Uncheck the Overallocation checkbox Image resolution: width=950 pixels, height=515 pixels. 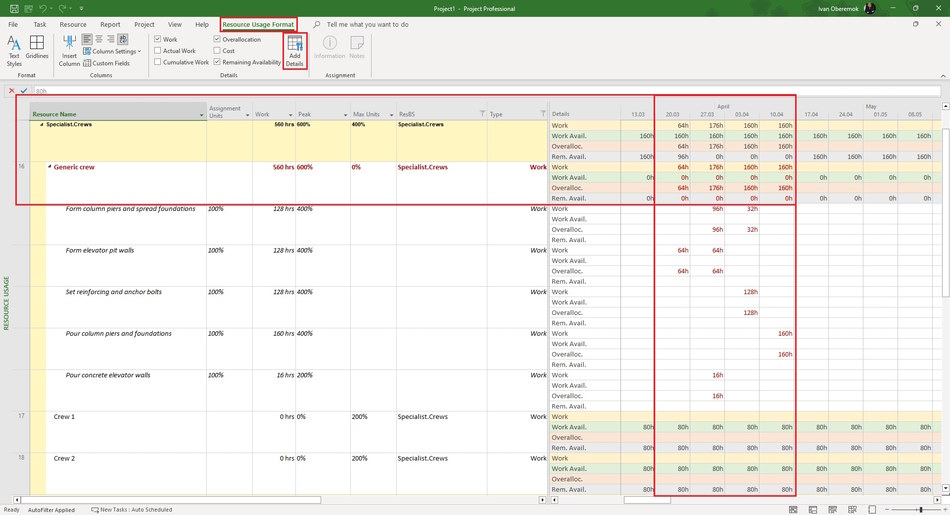[x=217, y=39]
